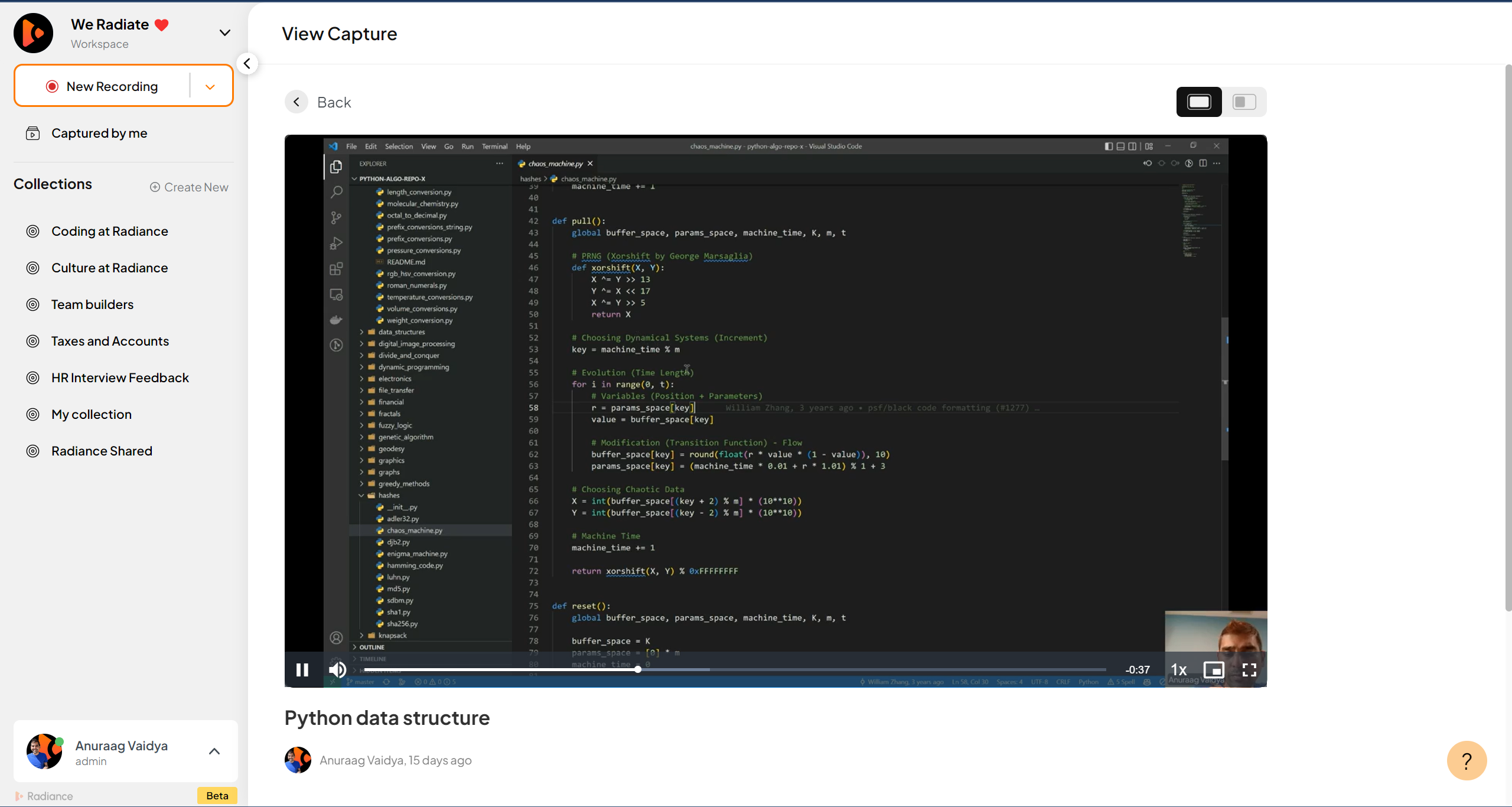The height and width of the screenshot is (807, 1512).
Task: Click the -0:37 remaining time display
Action: coord(1138,670)
